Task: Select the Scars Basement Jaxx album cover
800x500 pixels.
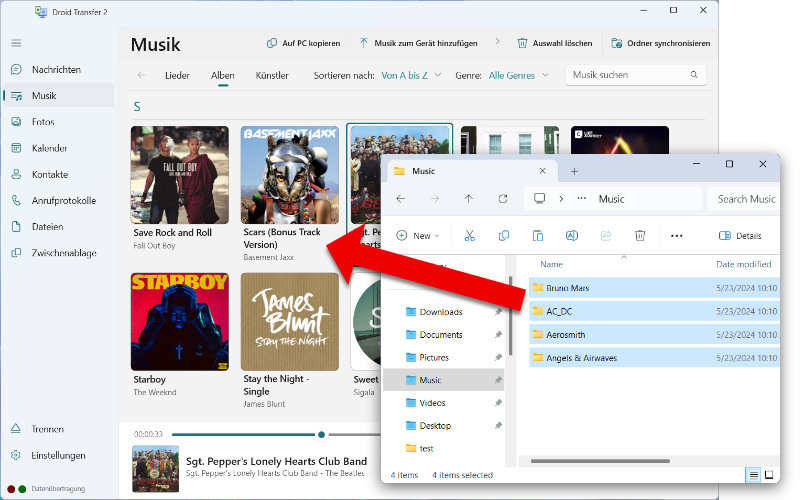Action: click(290, 175)
